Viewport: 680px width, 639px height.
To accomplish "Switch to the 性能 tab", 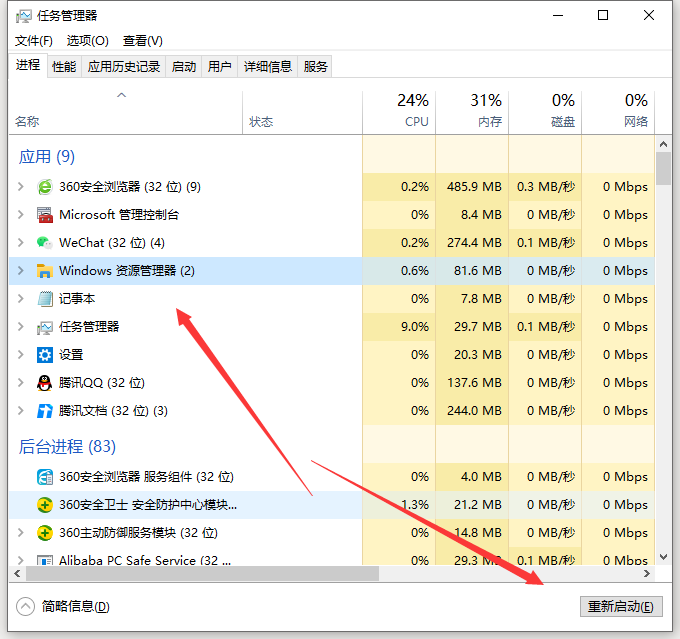I will coord(64,67).
